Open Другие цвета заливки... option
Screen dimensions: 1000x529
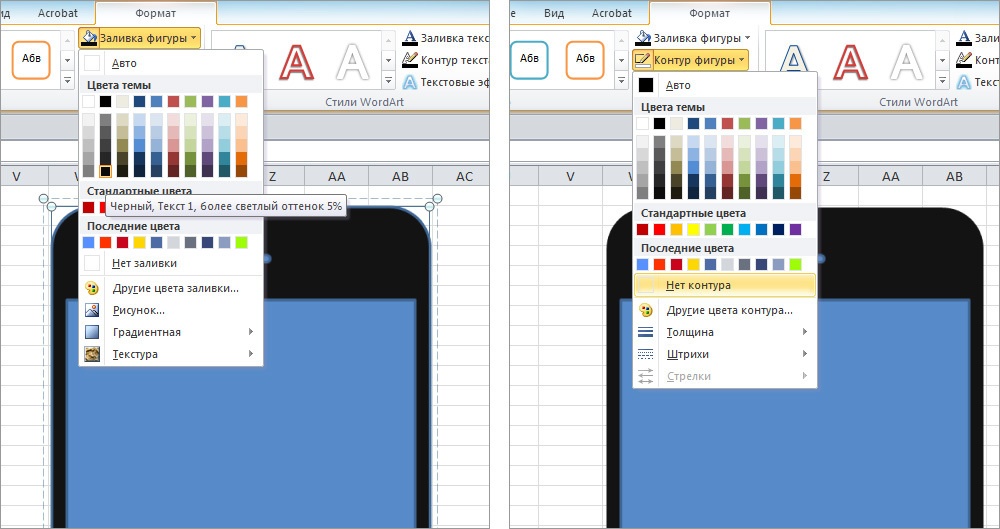[171, 288]
